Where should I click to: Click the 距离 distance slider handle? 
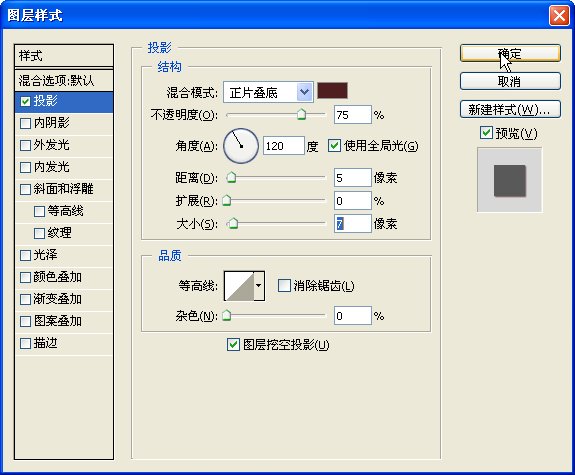click(x=231, y=178)
